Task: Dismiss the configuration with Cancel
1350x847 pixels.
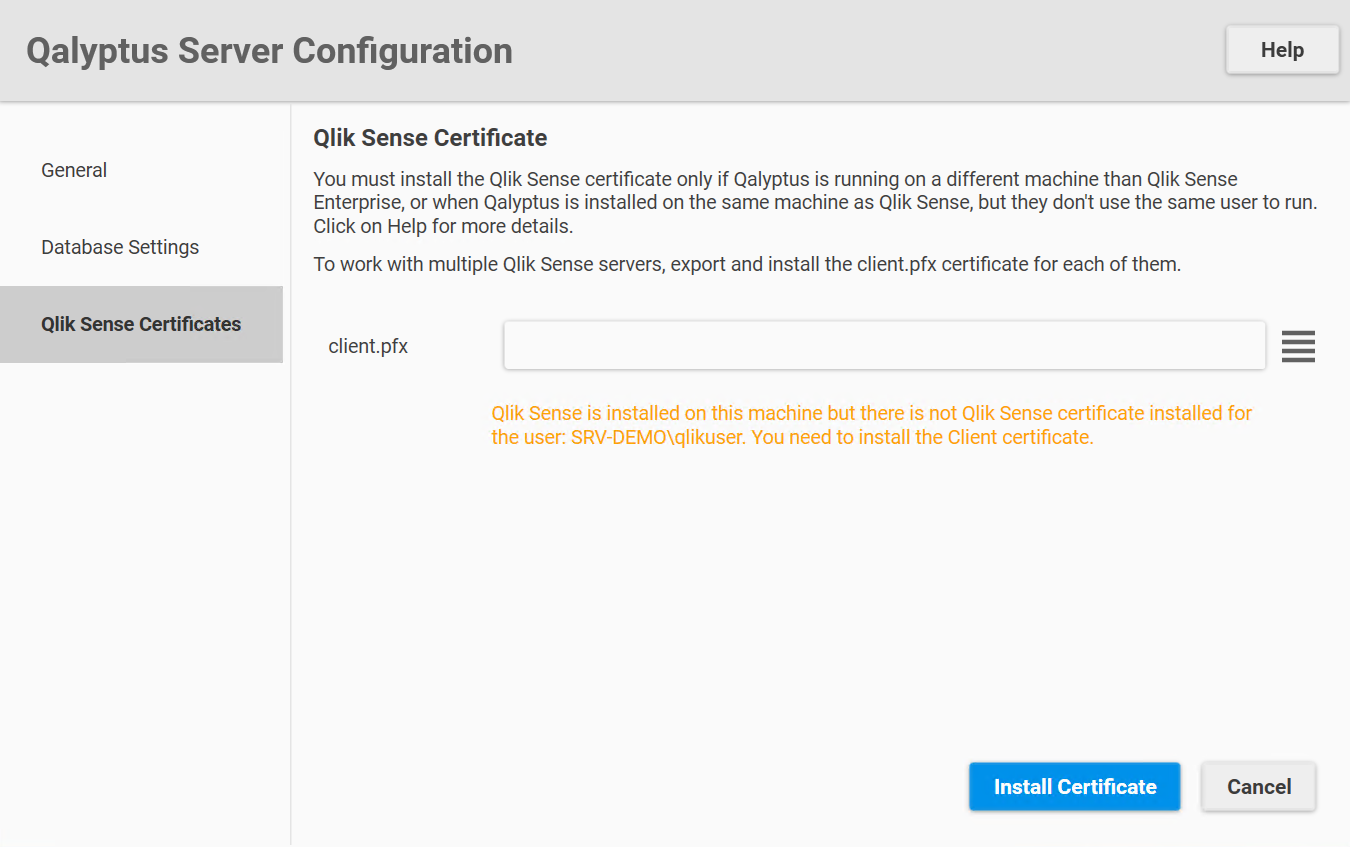Action: click(1258, 786)
